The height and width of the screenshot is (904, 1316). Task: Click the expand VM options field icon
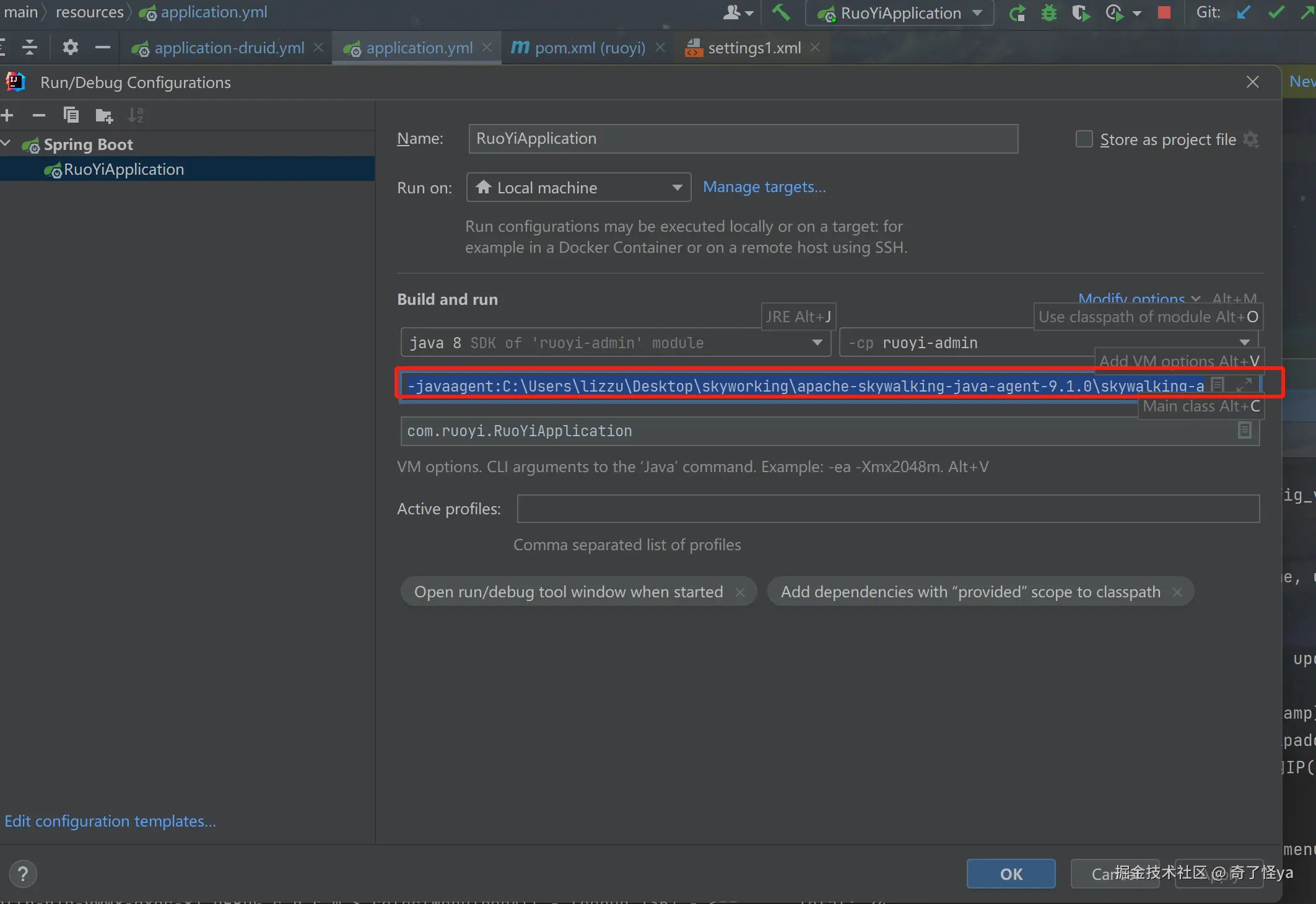1244,385
